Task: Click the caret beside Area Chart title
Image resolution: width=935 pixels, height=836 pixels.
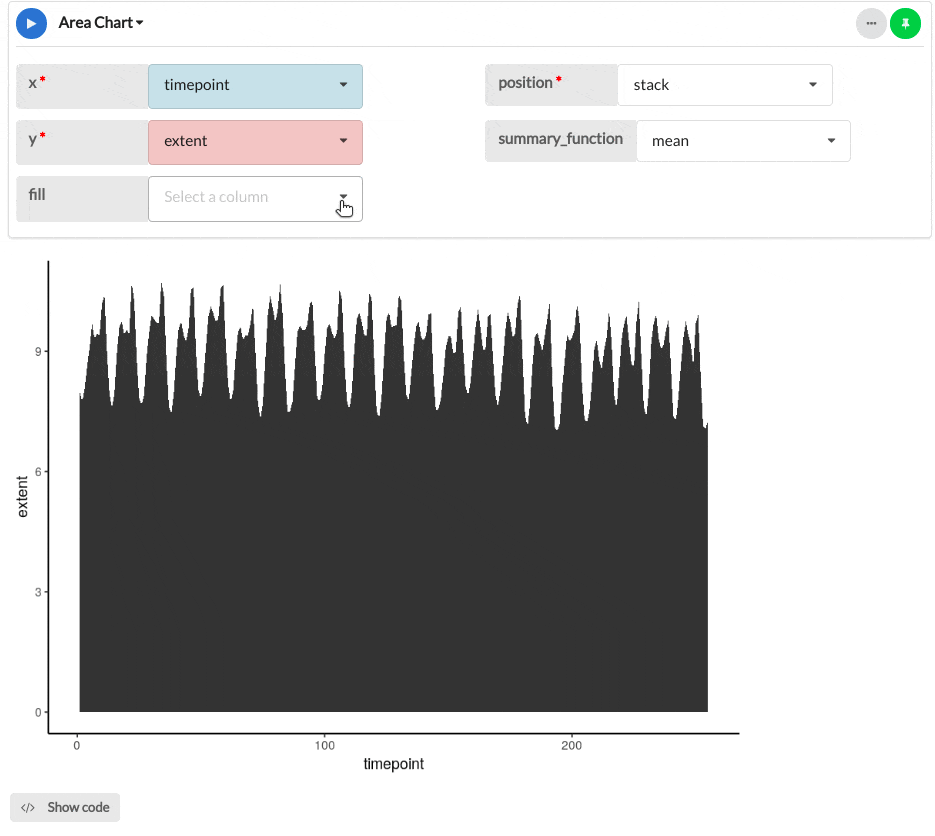Action: click(140, 22)
